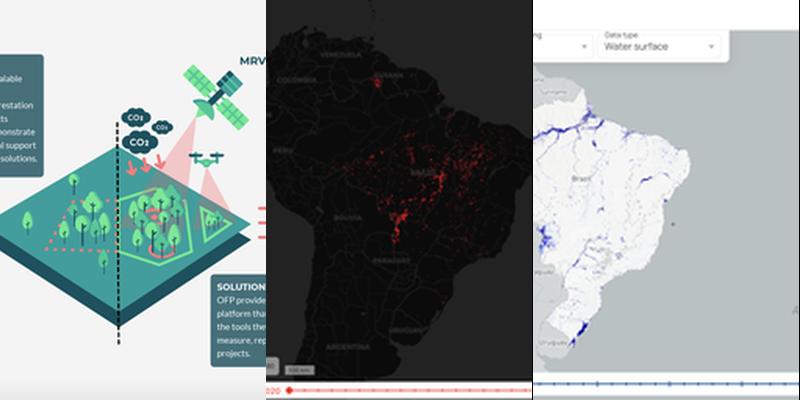Click the blue timeline on water map
The width and height of the screenshot is (800, 400).
pos(665,384)
